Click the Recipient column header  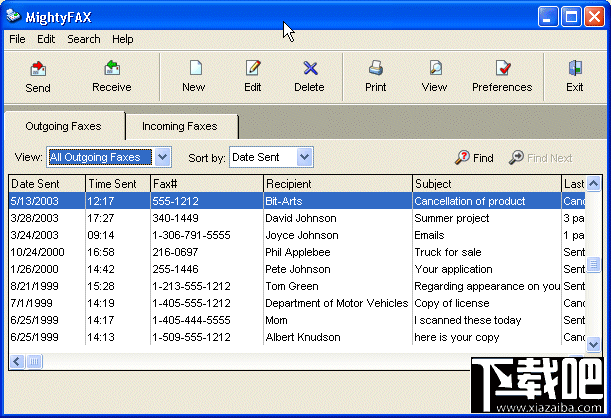click(x=338, y=183)
